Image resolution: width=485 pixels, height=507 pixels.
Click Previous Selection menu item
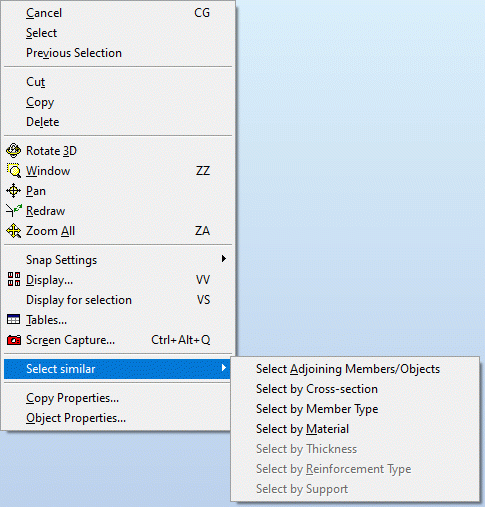74,53
